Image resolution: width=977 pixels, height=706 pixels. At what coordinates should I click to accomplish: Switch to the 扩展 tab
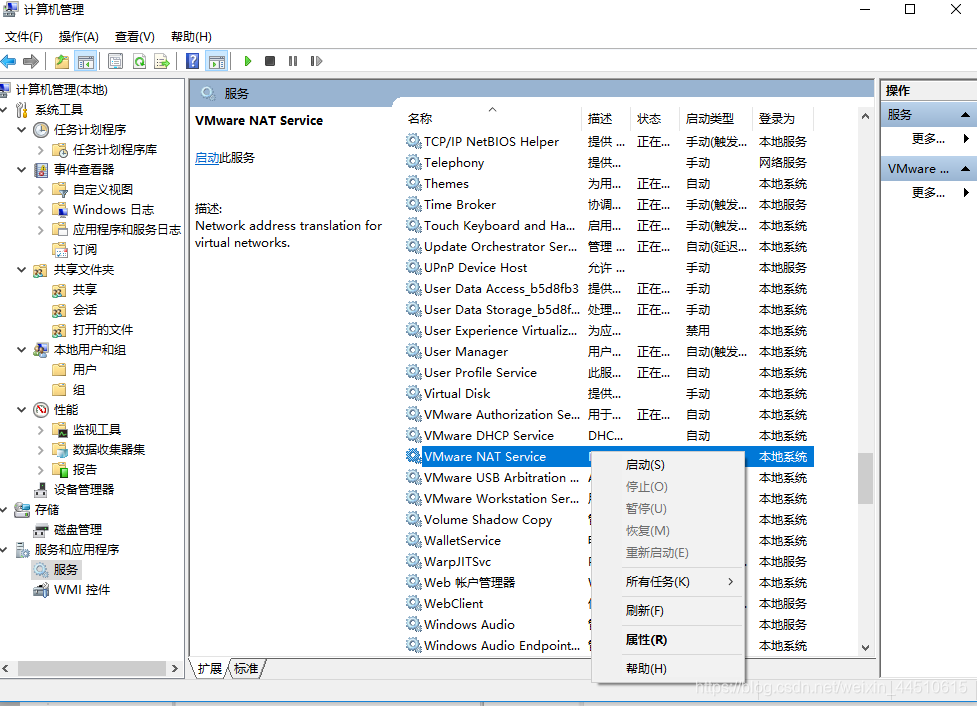[x=209, y=669]
